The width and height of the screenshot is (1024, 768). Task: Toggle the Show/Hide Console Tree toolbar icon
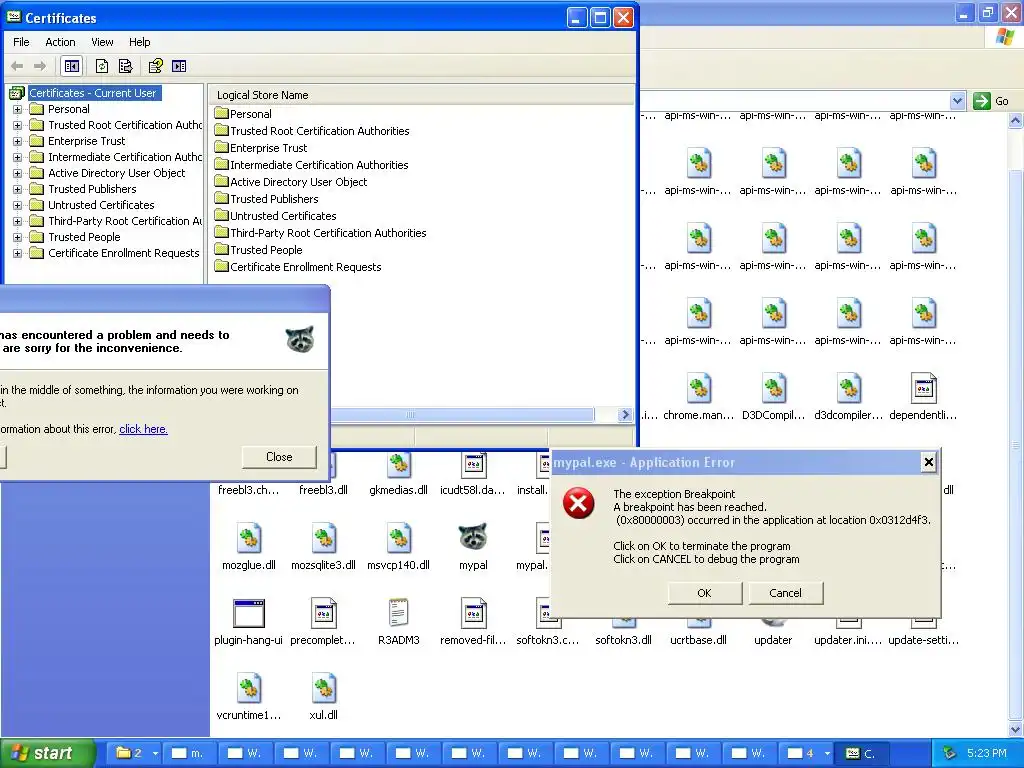71,66
